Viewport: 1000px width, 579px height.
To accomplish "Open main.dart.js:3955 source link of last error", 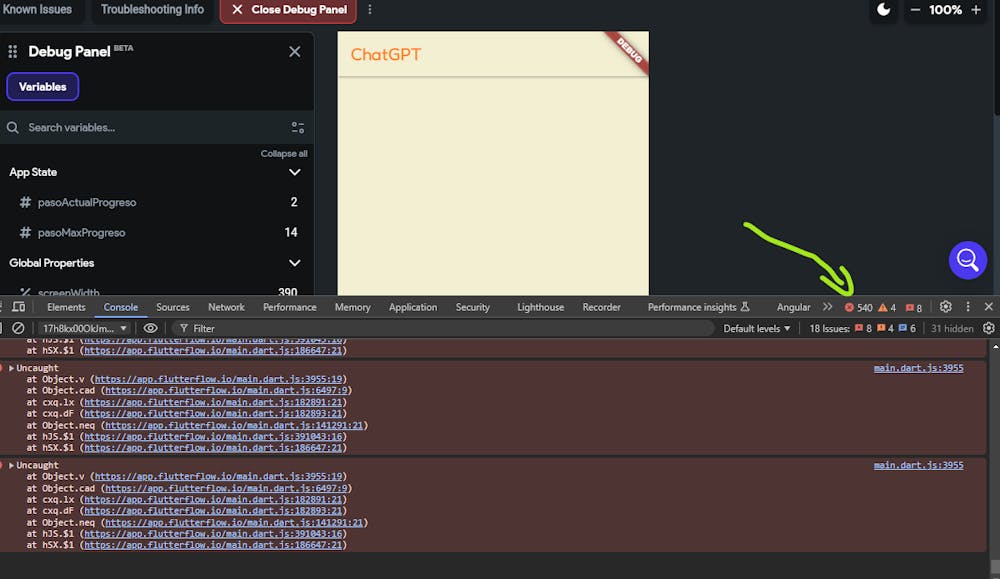I will click(918, 465).
